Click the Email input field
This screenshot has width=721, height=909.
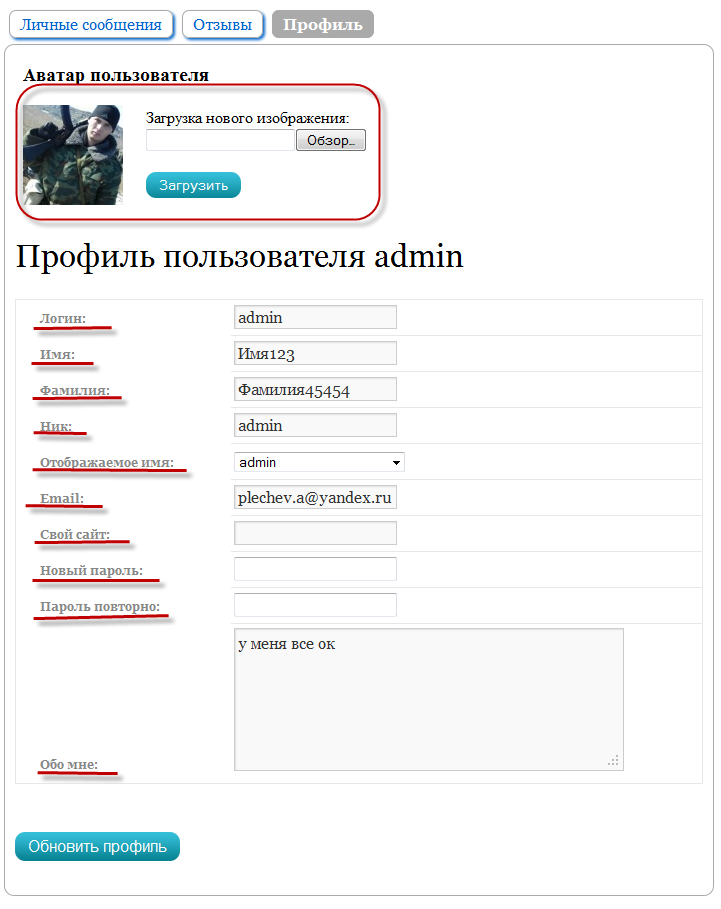tap(315, 497)
